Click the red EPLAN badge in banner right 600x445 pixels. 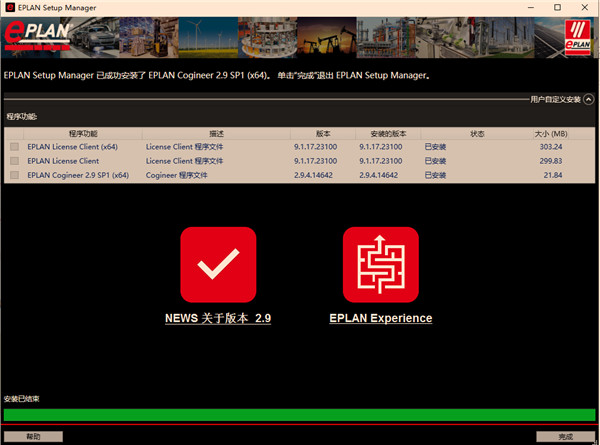pyautogui.click(x=577, y=37)
